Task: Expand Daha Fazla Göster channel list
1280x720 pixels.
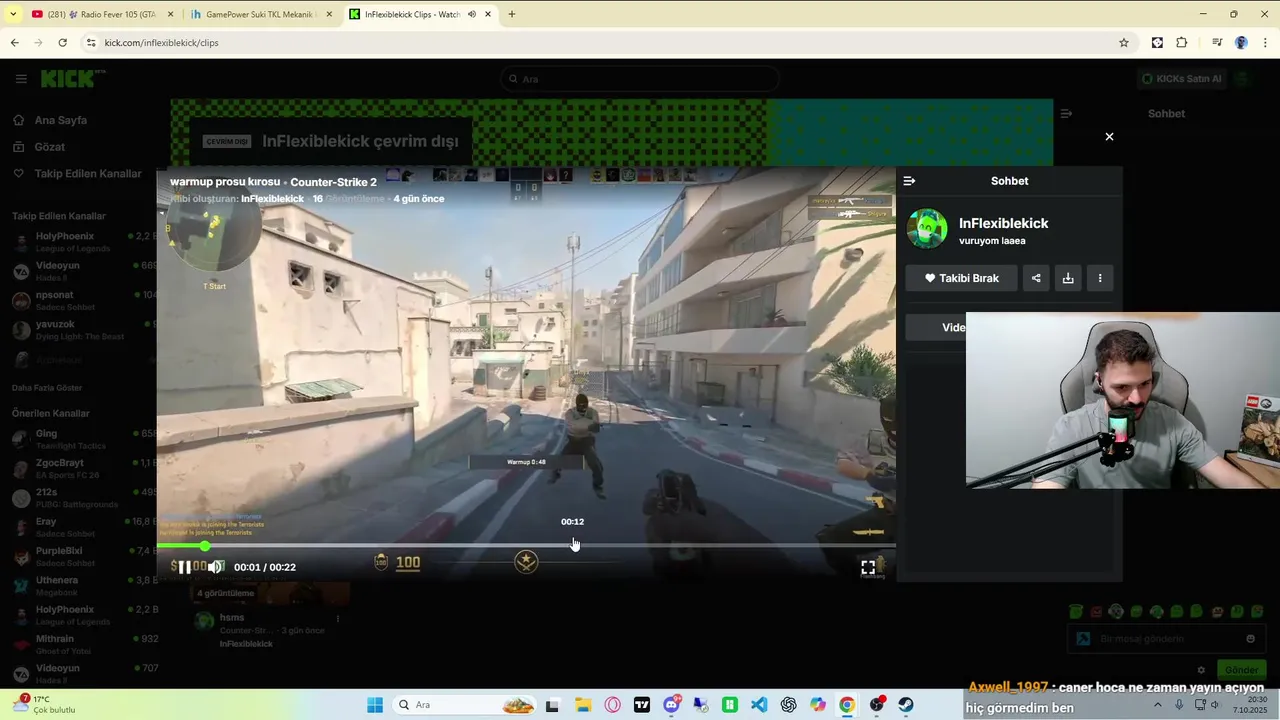Action: (x=47, y=388)
